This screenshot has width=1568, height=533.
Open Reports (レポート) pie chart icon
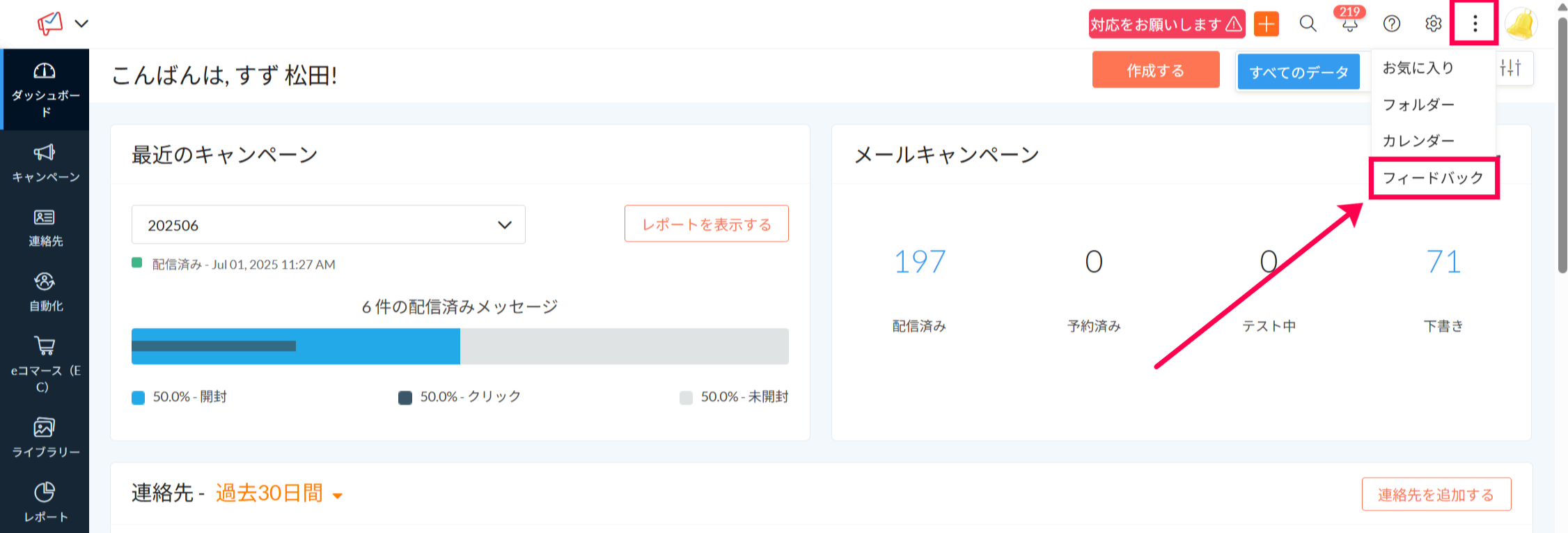(45, 492)
